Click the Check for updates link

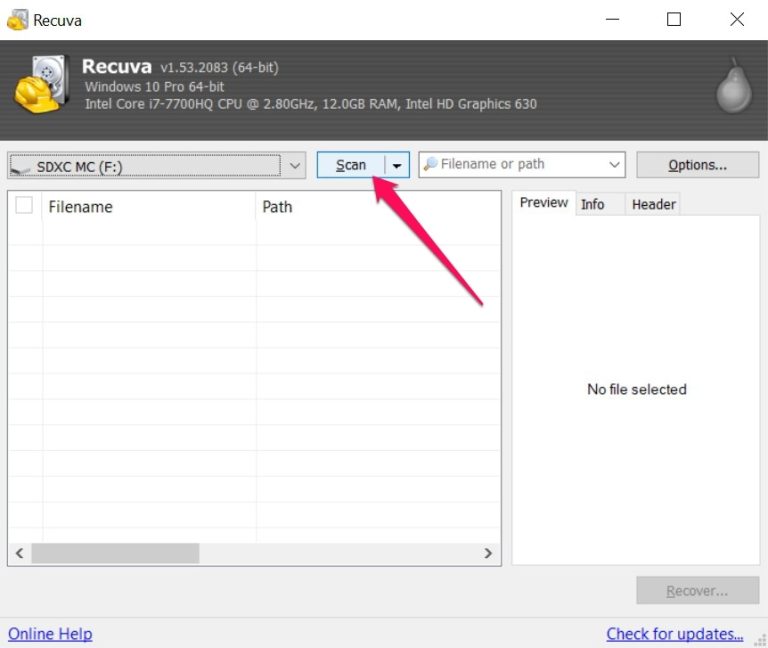click(x=674, y=634)
